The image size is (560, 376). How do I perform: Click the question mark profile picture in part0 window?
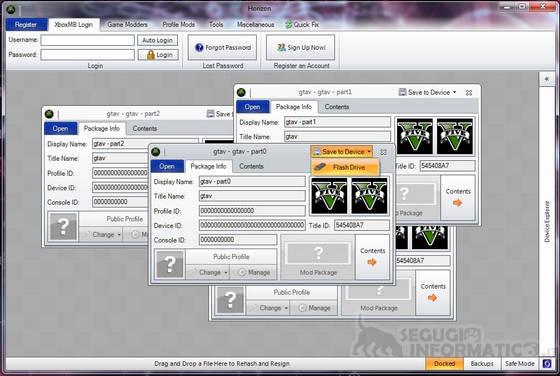coord(170,264)
